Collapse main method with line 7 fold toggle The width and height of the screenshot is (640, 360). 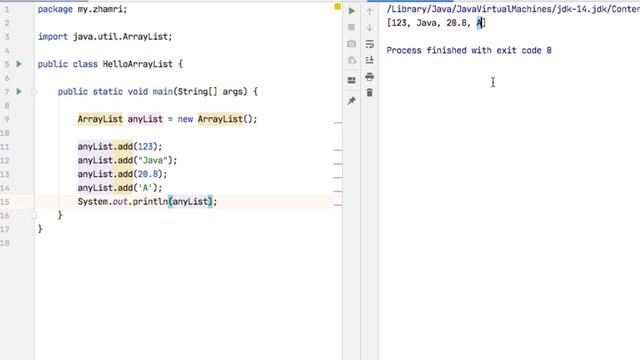coord(34,92)
